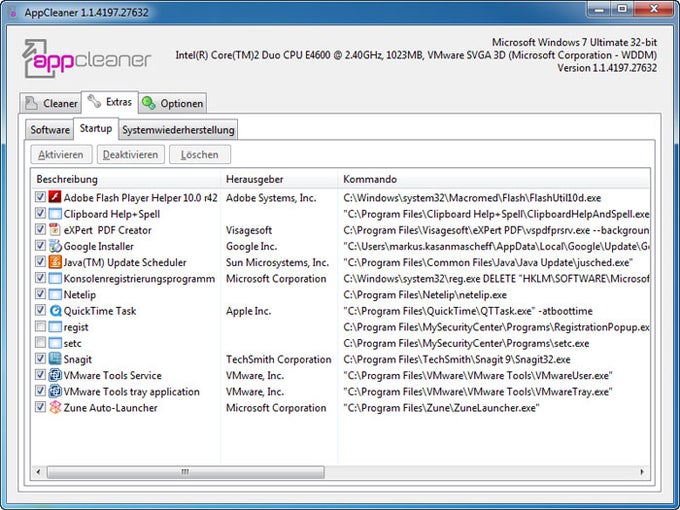Toggle the Java(TM) Update Scheduler checkbox

(40, 262)
